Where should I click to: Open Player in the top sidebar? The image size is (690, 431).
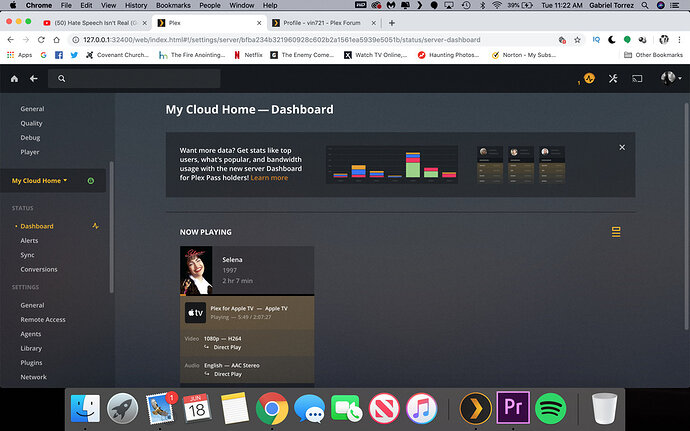30,152
